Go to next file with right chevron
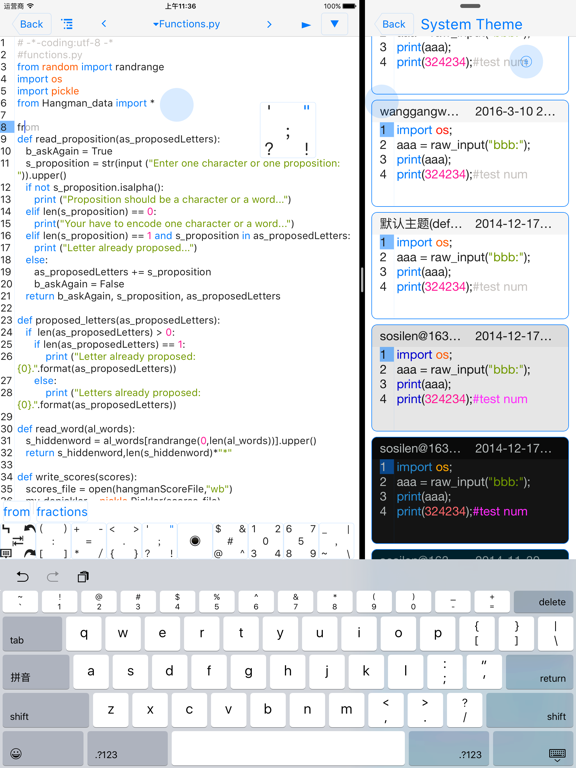The image size is (576, 768). click(269, 24)
